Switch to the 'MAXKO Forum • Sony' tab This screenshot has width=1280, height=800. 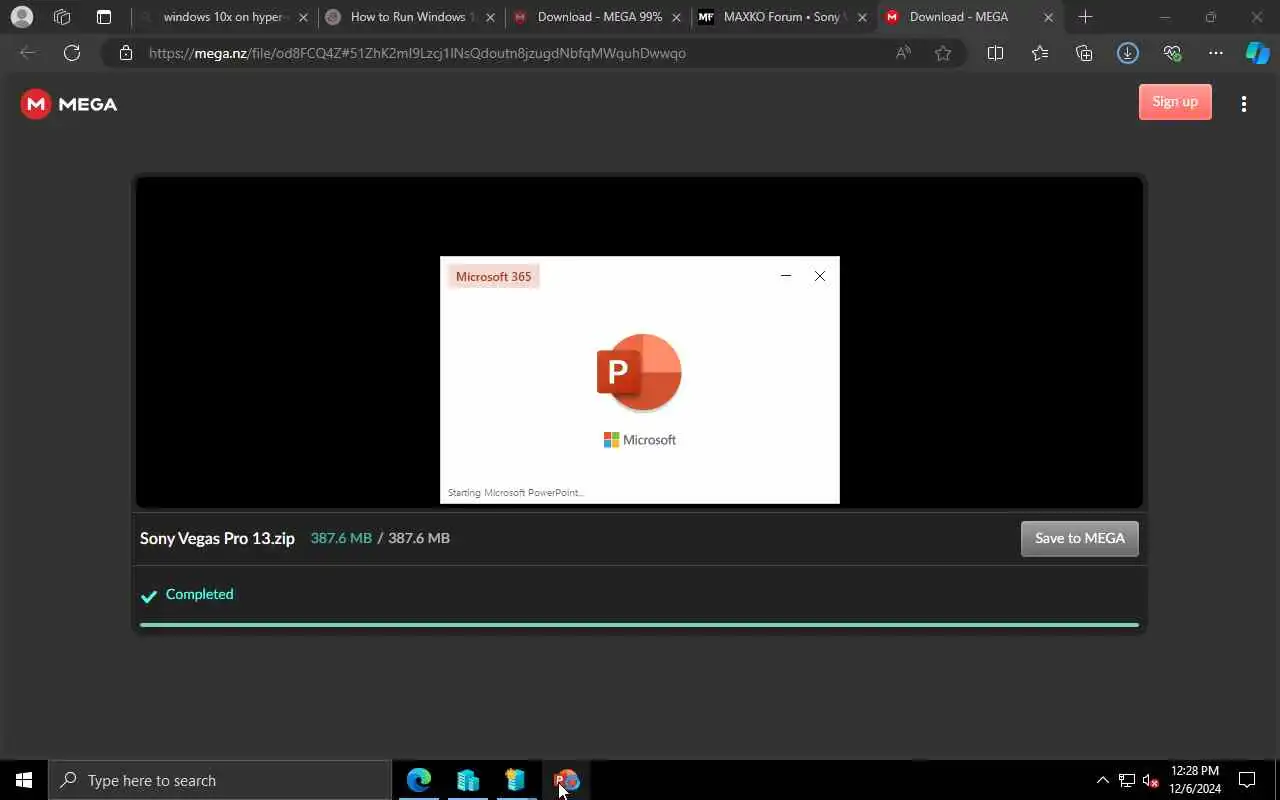click(781, 17)
